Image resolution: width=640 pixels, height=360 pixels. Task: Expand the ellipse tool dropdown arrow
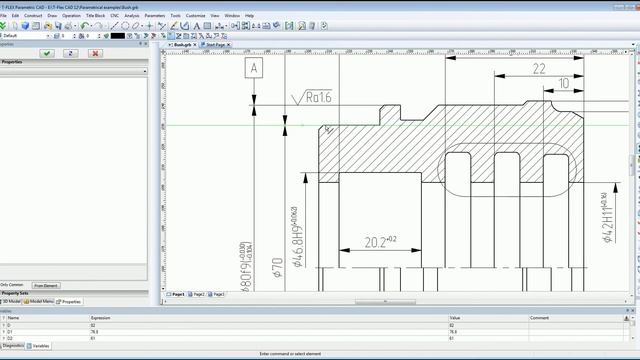coord(142,26)
